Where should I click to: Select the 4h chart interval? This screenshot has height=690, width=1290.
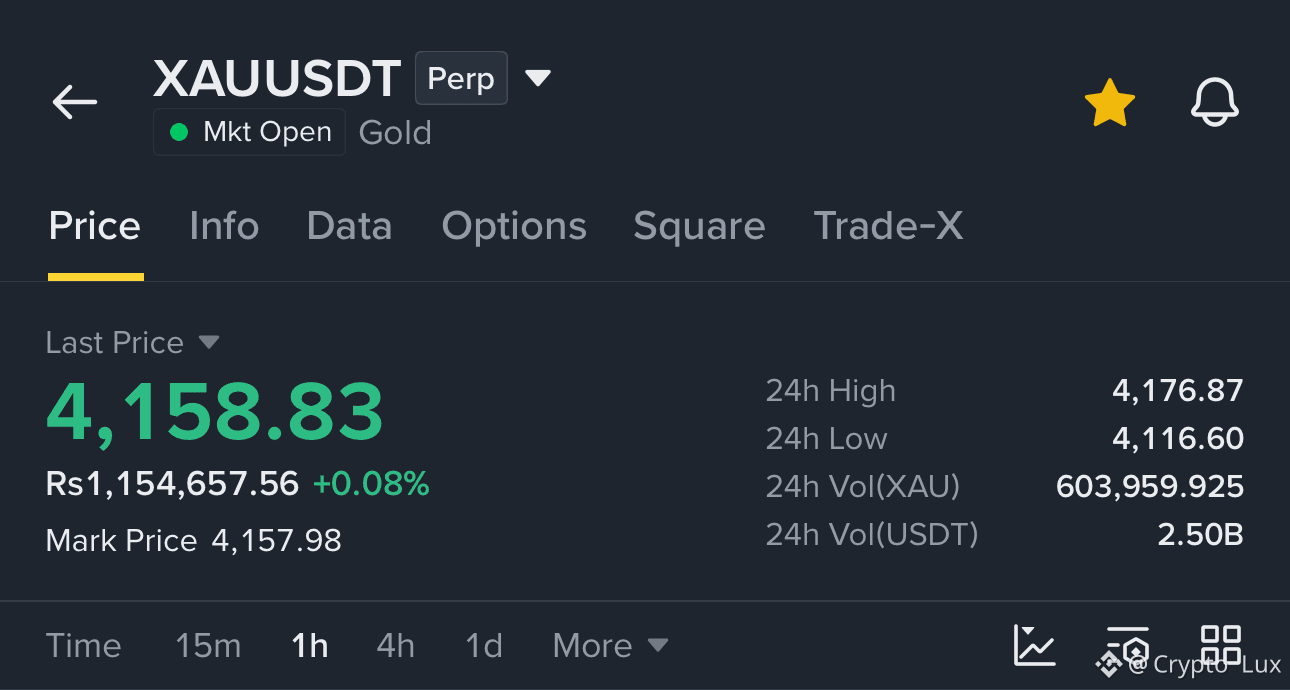396,646
